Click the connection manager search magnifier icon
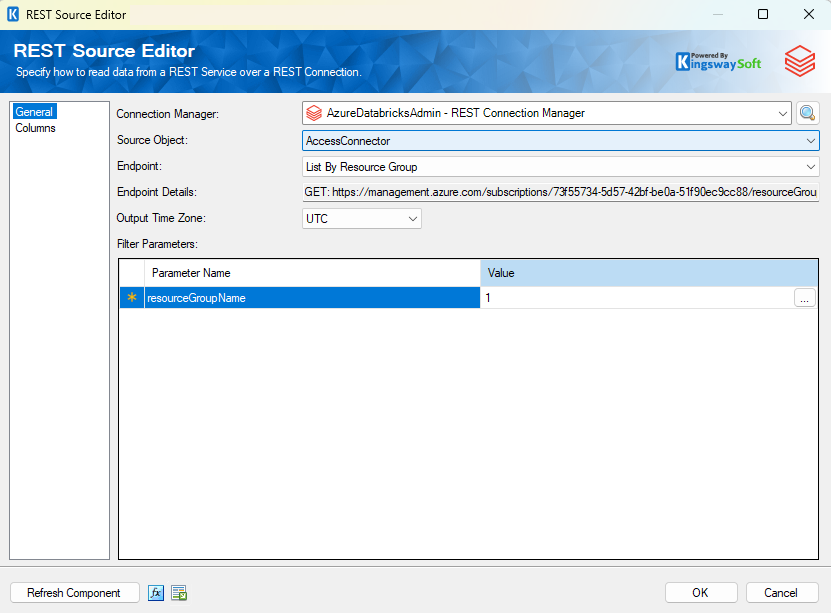831x613 pixels. [x=807, y=113]
